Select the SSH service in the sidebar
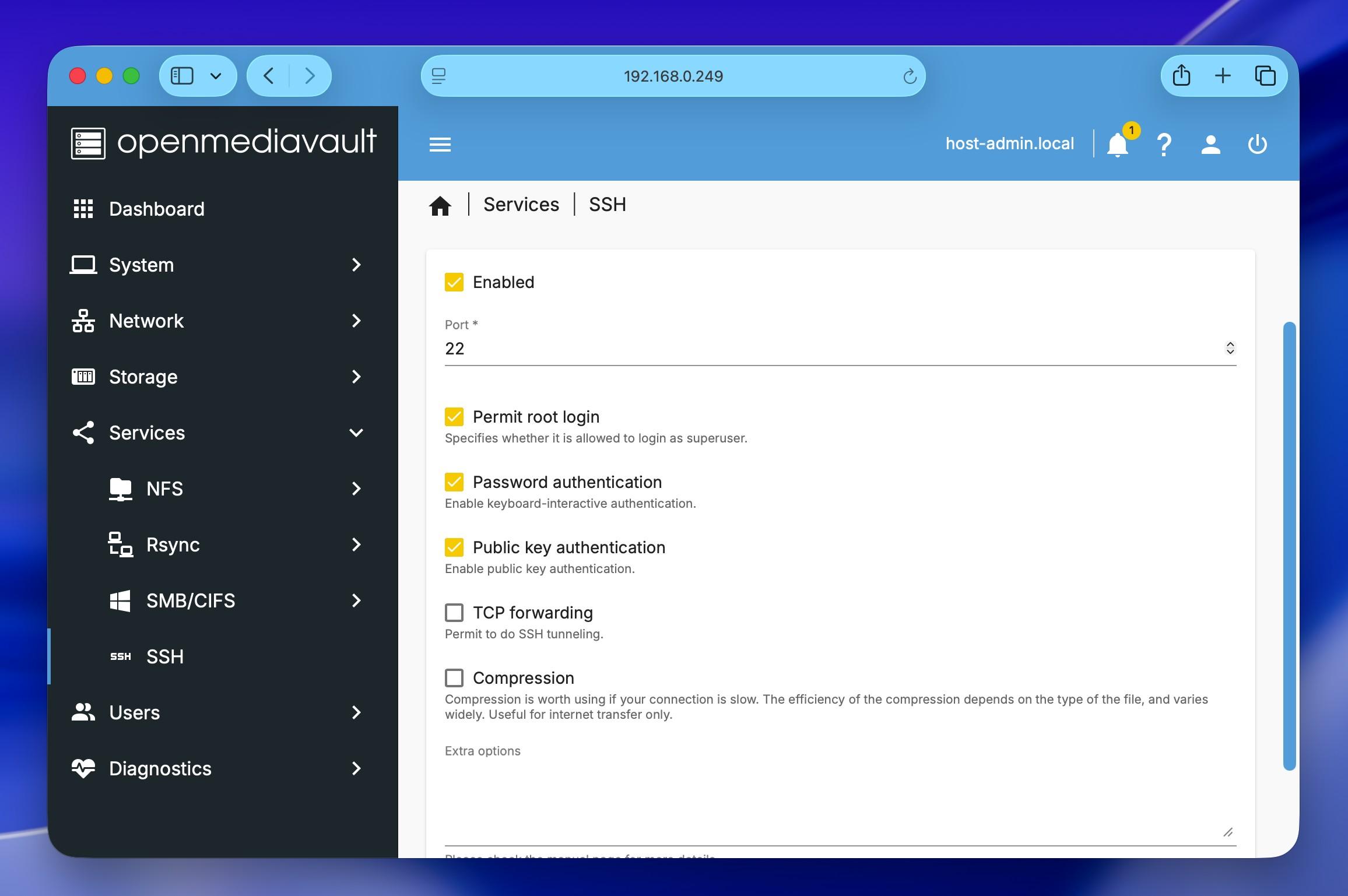The height and width of the screenshot is (896, 1348). click(x=165, y=656)
